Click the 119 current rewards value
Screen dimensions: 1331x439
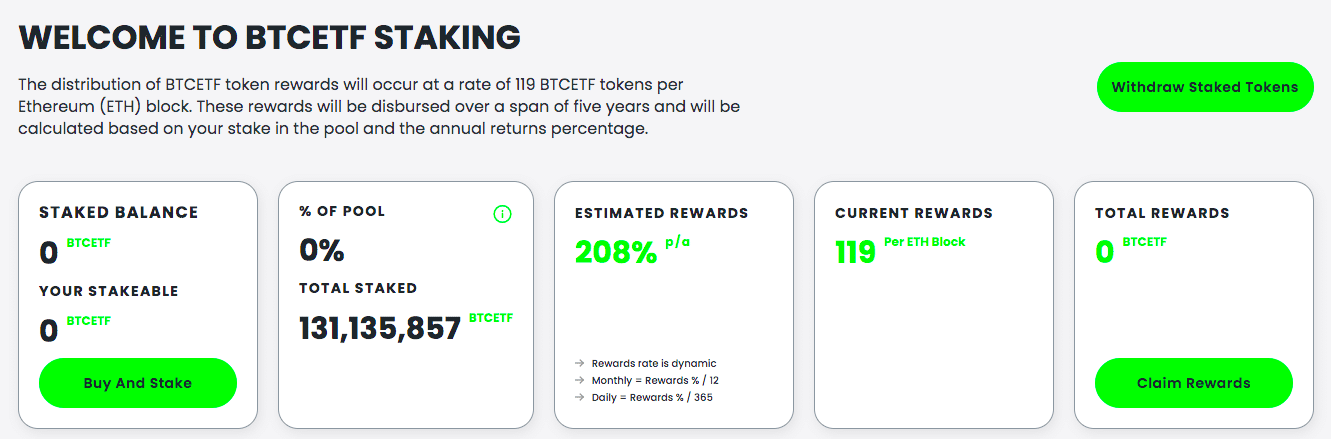pyautogui.click(x=855, y=252)
